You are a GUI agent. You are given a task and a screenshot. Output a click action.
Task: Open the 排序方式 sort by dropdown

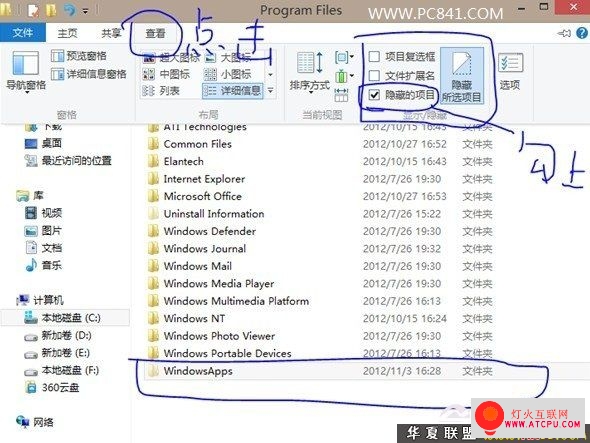coord(310,73)
